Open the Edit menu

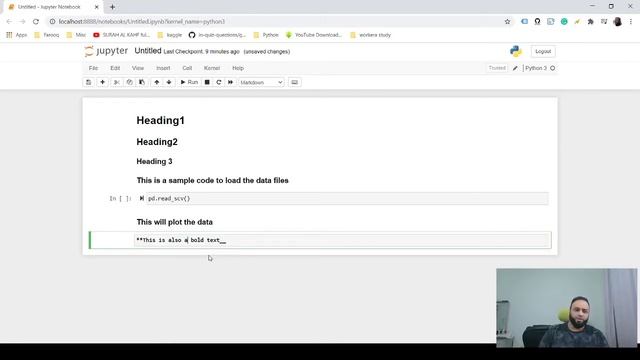click(x=115, y=68)
